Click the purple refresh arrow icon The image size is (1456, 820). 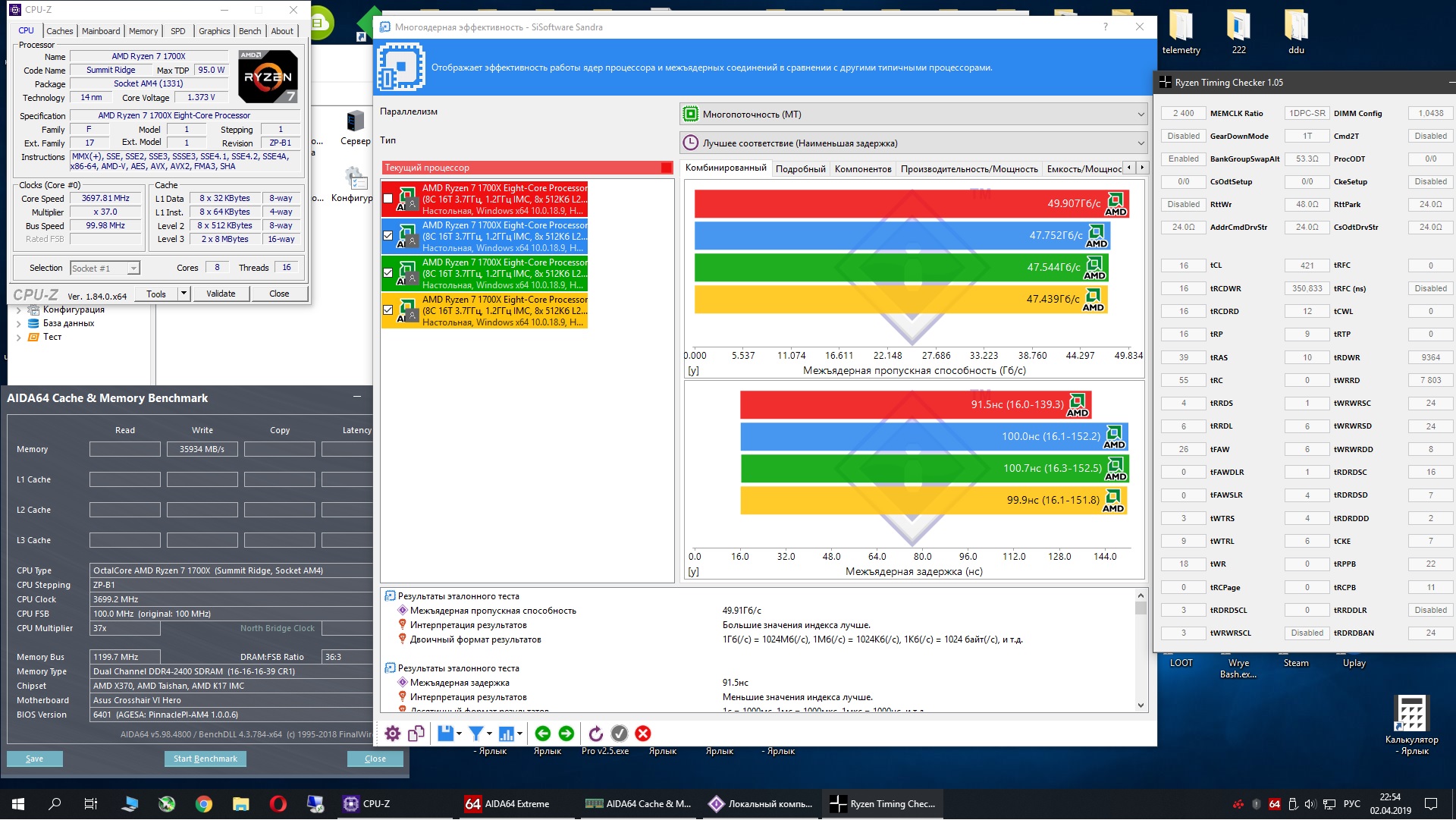(595, 734)
